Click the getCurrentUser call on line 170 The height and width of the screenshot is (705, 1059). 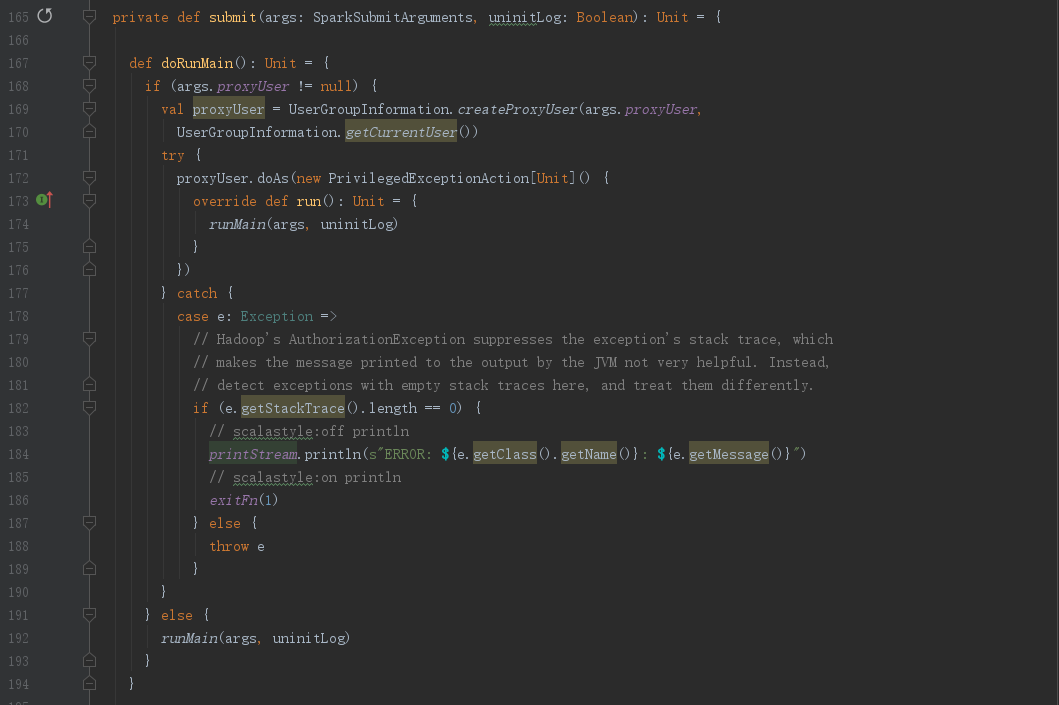click(400, 131)
